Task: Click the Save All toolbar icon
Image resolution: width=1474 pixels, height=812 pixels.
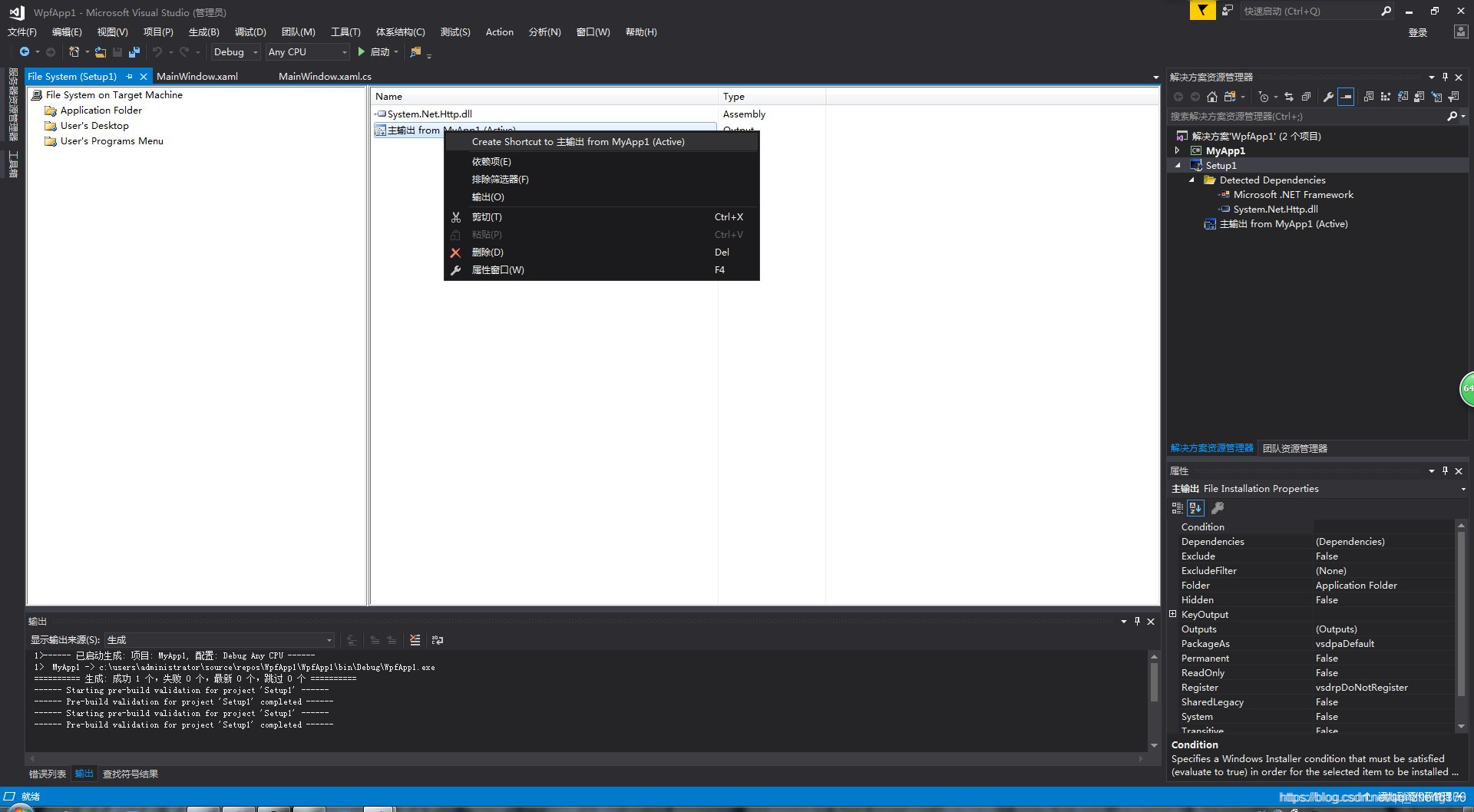Action: coord(134,51)
